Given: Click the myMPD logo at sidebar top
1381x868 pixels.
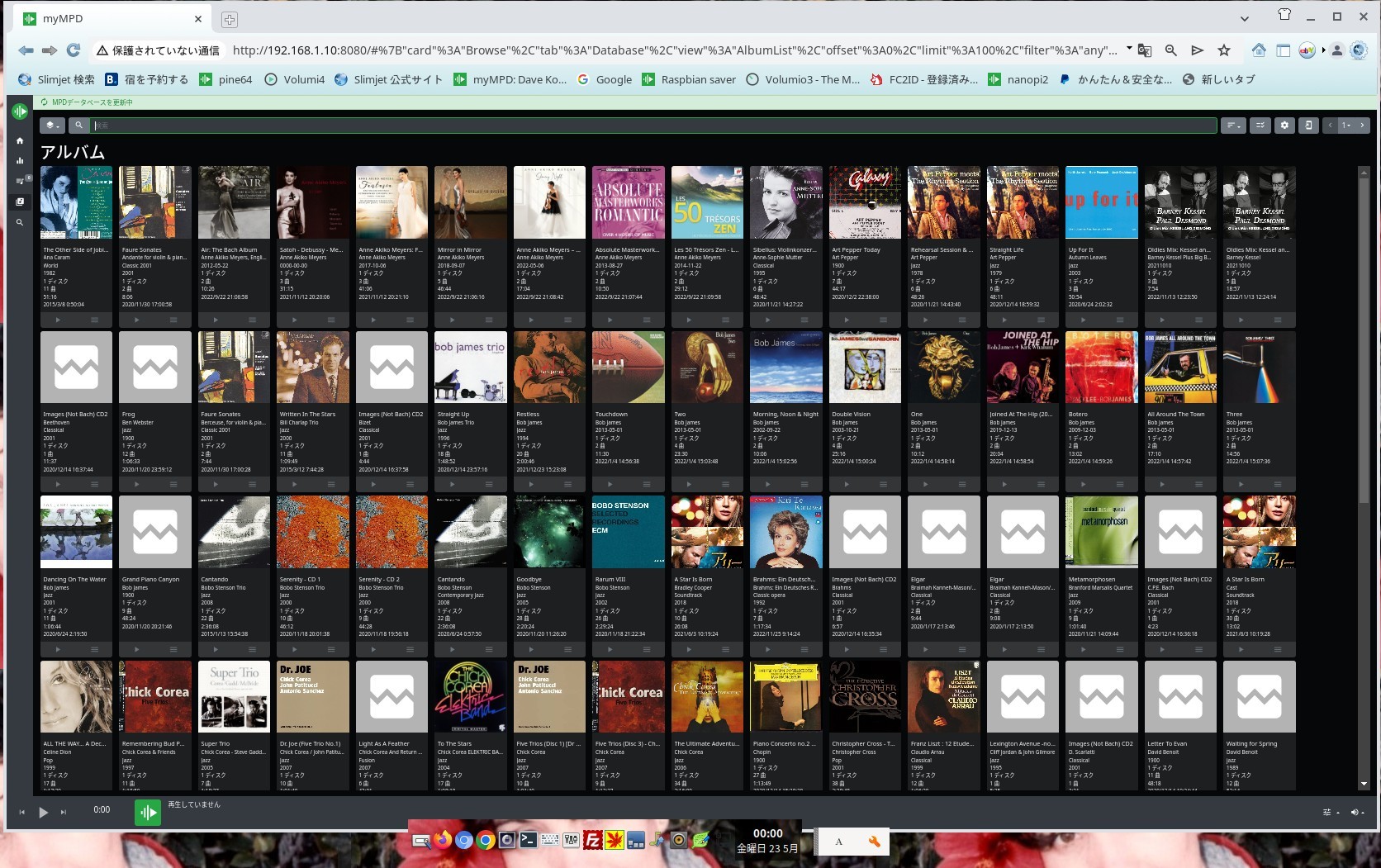Looking at the screenshot, I should click(x=20, y=111).
